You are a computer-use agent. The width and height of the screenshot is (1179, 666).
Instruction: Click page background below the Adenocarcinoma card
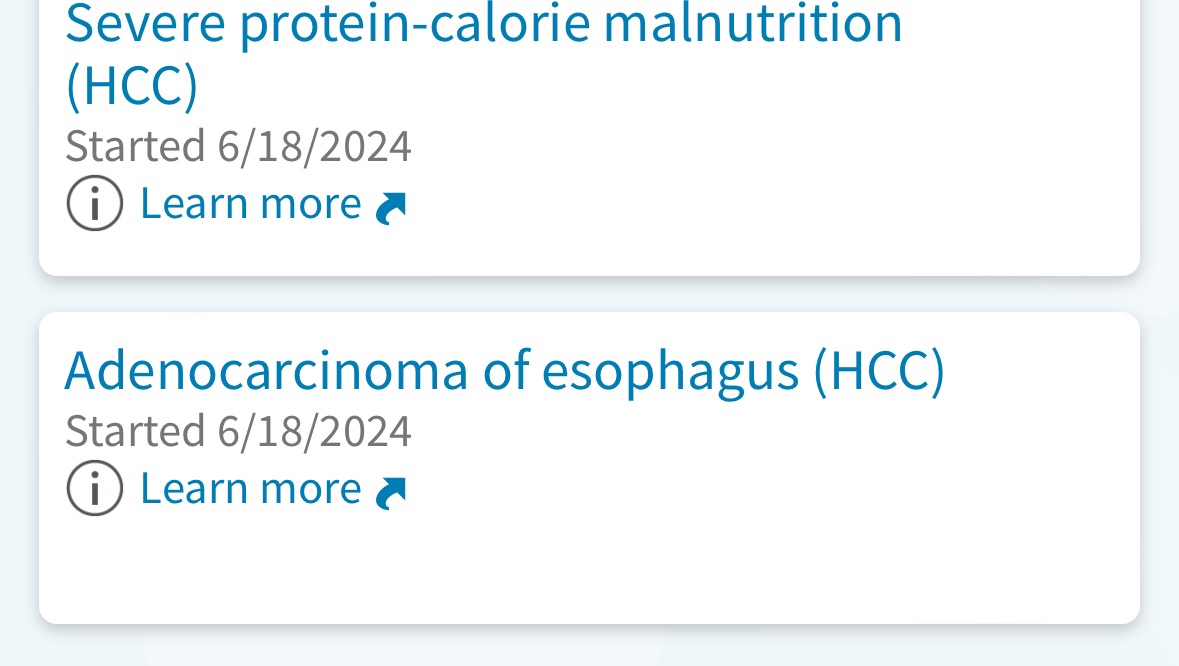[589, 646]
